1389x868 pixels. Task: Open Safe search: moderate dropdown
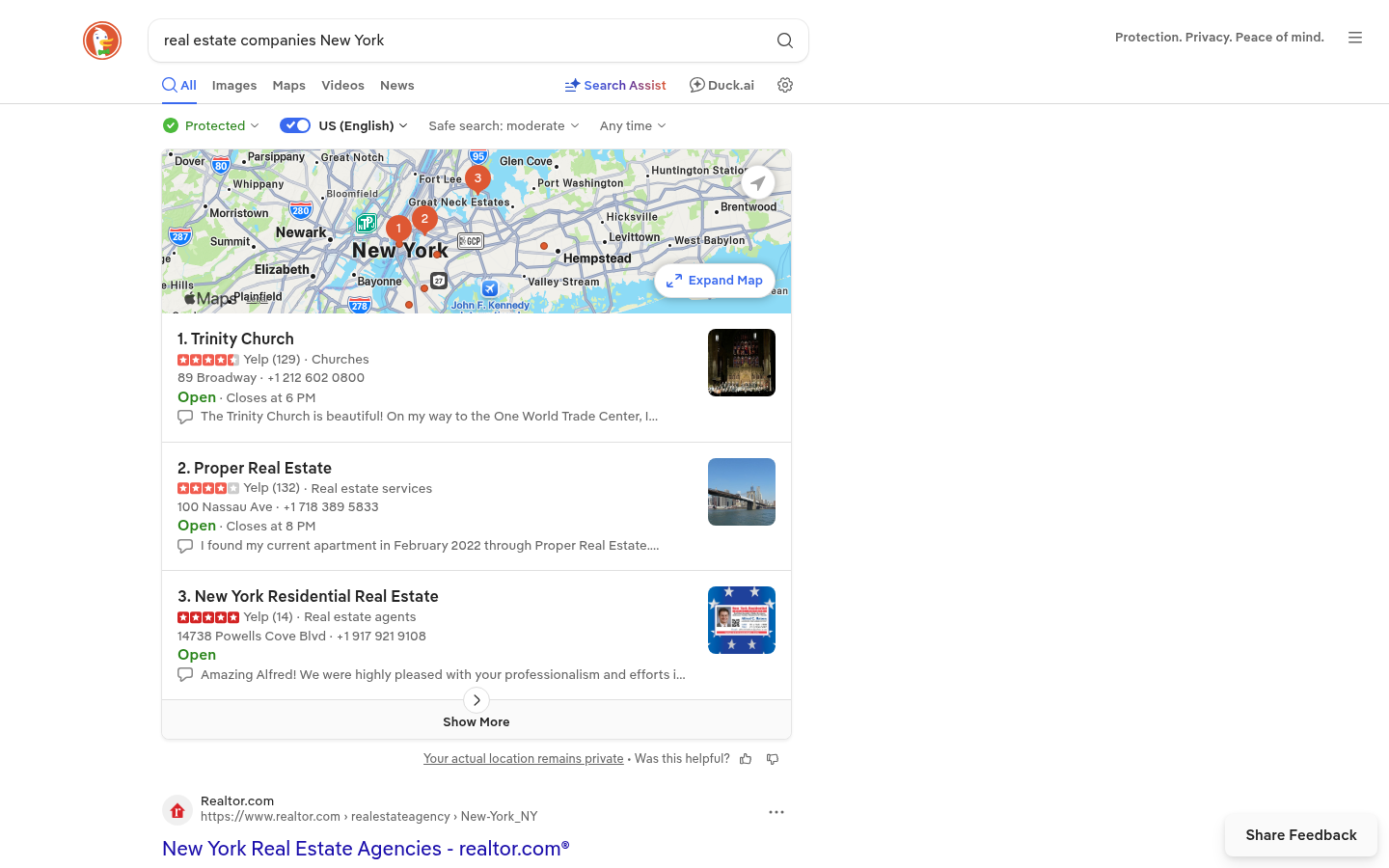click(x=504, y=125)
